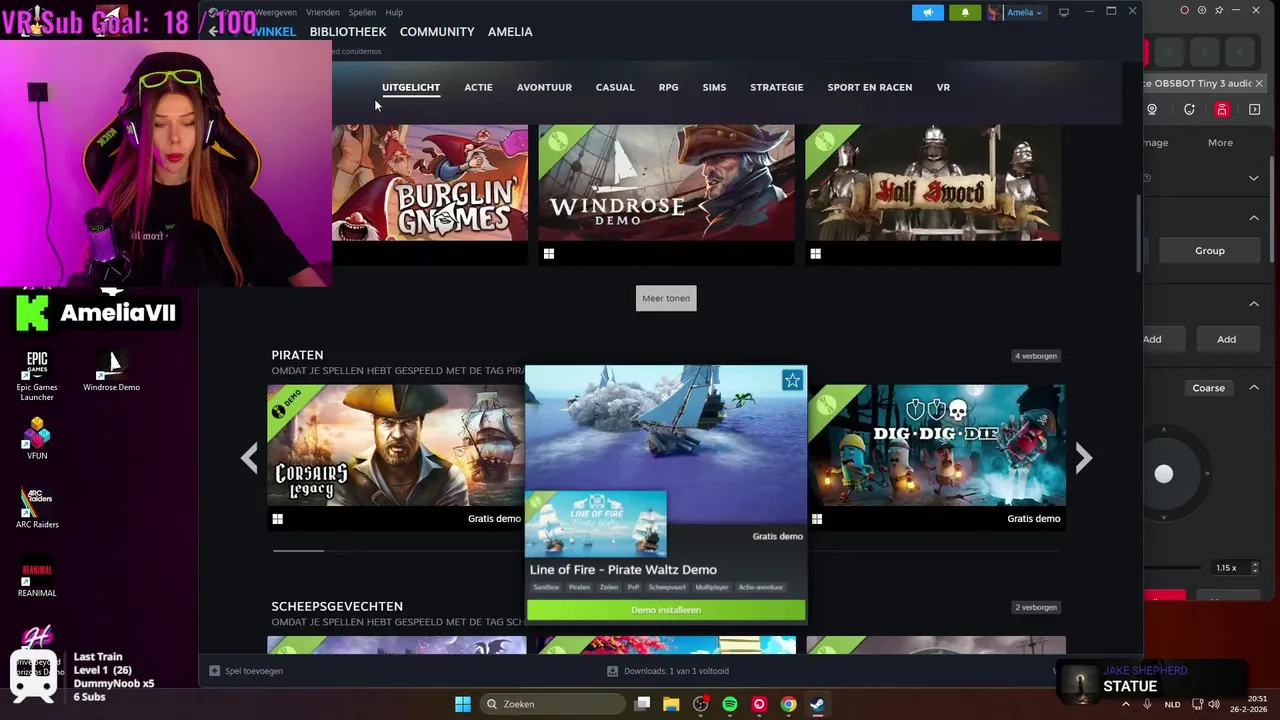
Task: Open the Spellen menu in Steam
Action: pos(362,12)
